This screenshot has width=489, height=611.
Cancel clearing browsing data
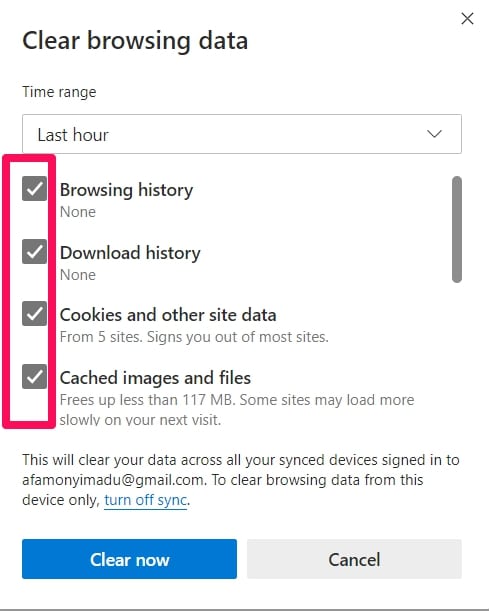354,559
